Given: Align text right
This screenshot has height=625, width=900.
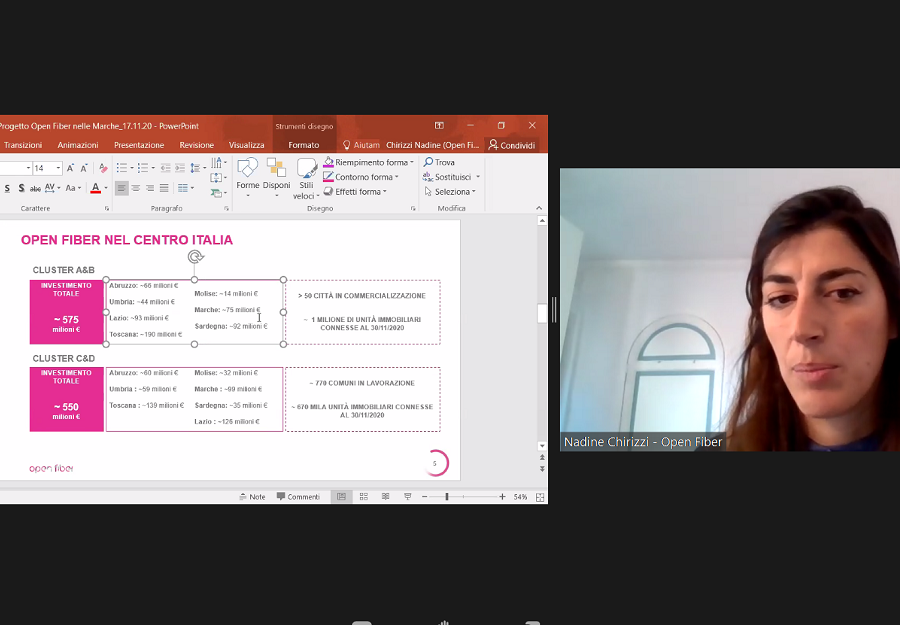Looking at the screenshot, I should tap(150, 188).
